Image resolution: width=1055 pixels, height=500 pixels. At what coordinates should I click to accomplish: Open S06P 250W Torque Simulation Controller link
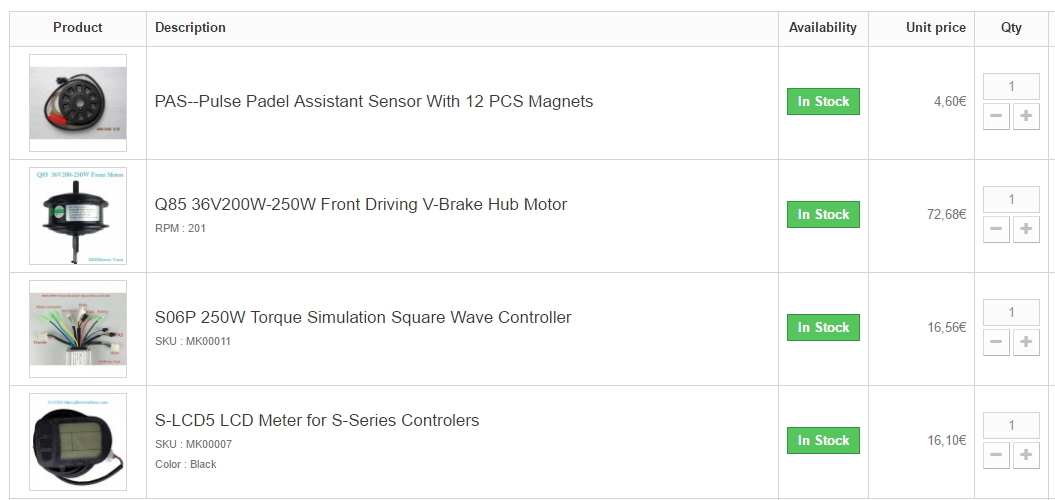363,318
